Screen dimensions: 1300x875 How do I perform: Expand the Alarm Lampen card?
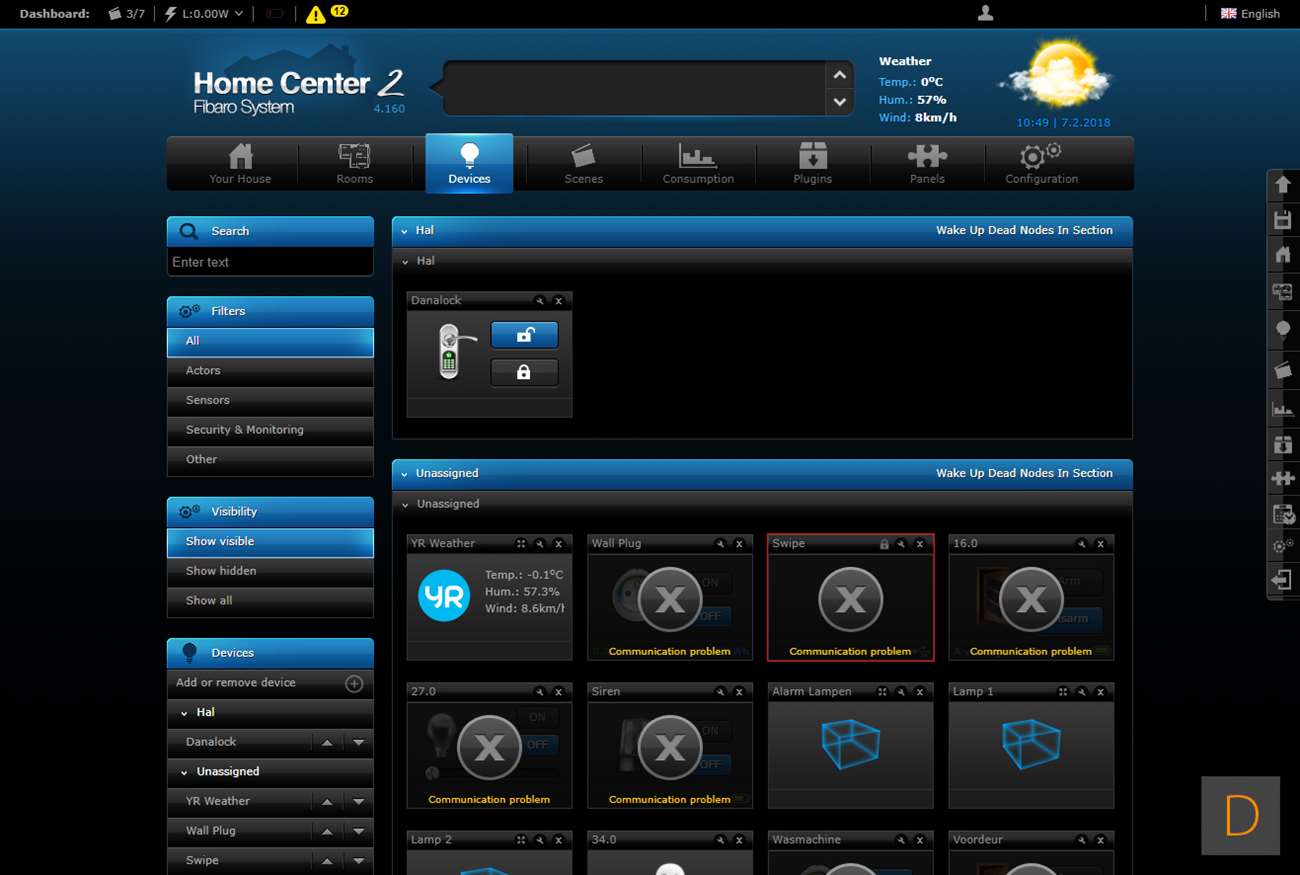click(x=882, y=691)
